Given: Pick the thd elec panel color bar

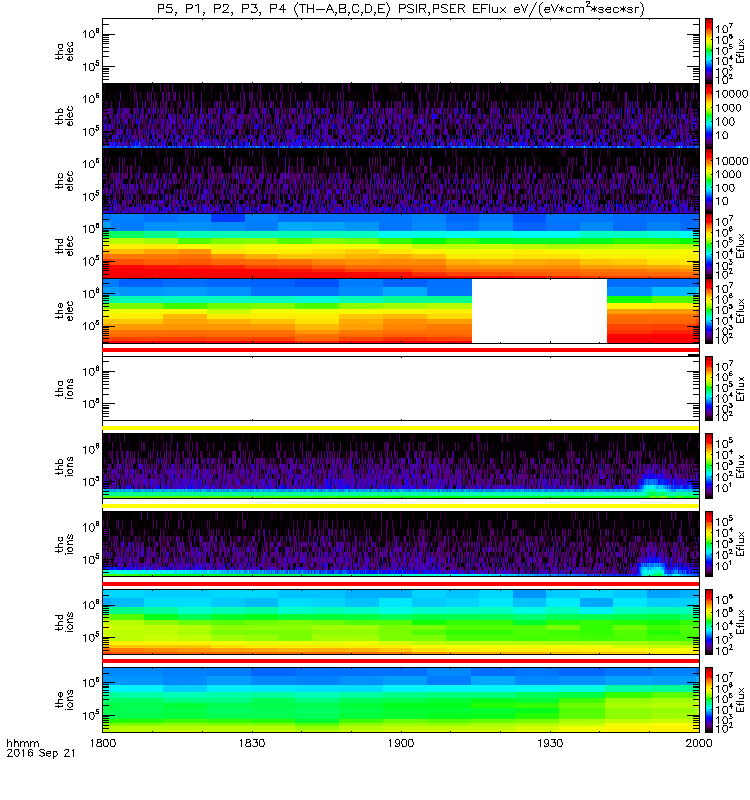Looking at the screenshot, I should (x=709, y=245).
